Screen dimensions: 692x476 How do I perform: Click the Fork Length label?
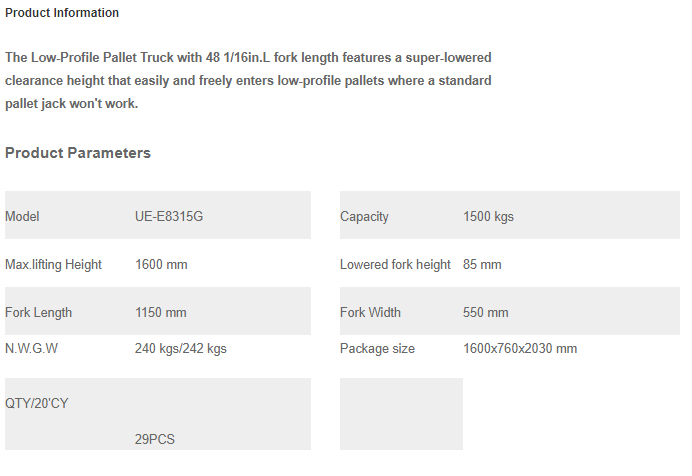[x=38, y=313]
